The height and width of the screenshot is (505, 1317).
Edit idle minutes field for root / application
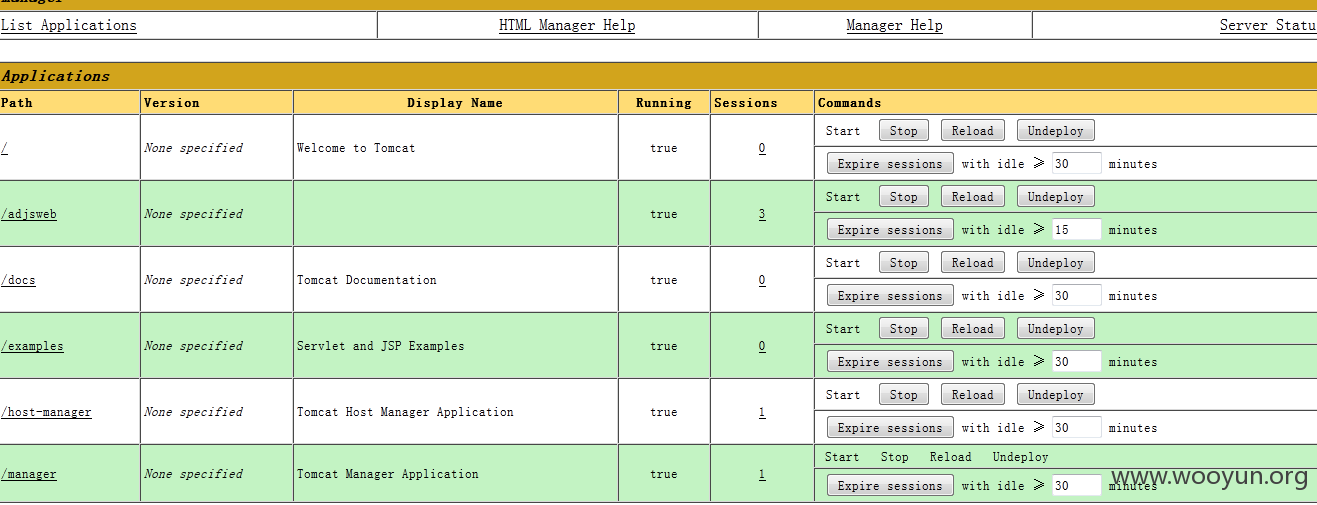click(1076, 164)
